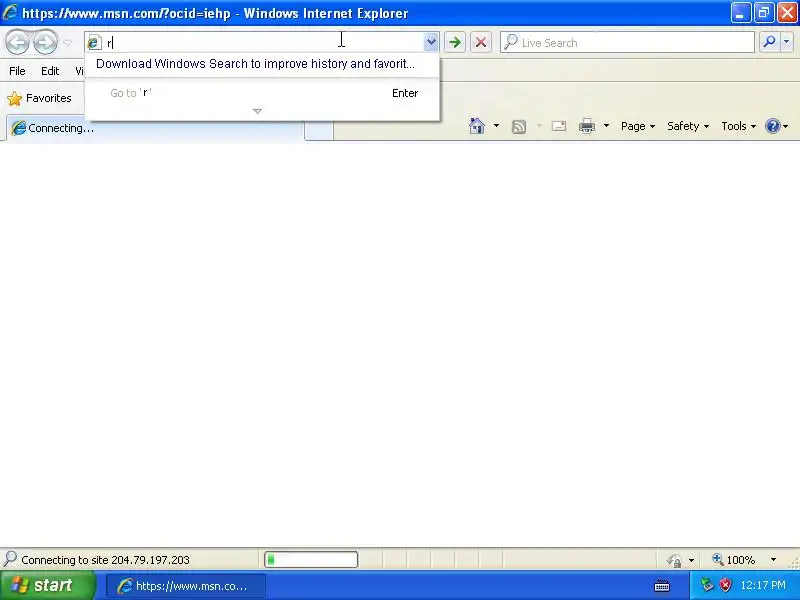Open the Favorites star button
The height and width of the screenshot is (600, 800).
pyautogui.click(x=39, y=98)
